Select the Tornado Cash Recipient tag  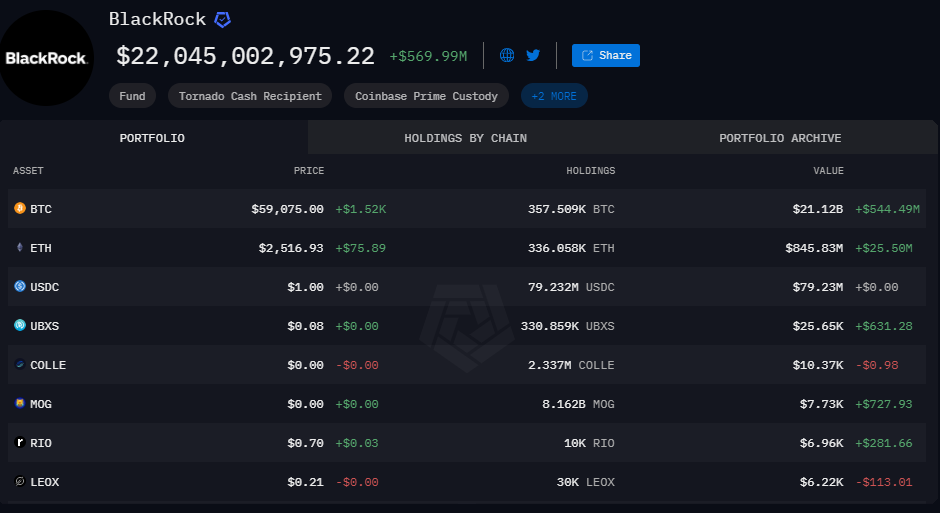coord(250,96)
